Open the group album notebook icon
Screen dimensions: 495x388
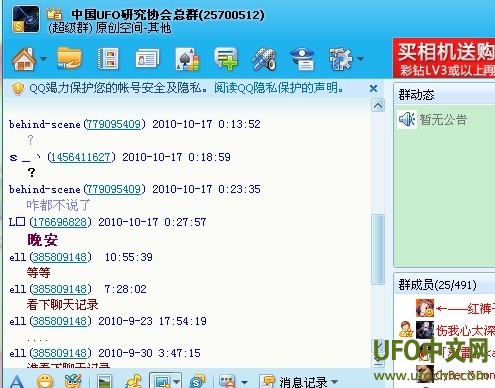point(108,59)
